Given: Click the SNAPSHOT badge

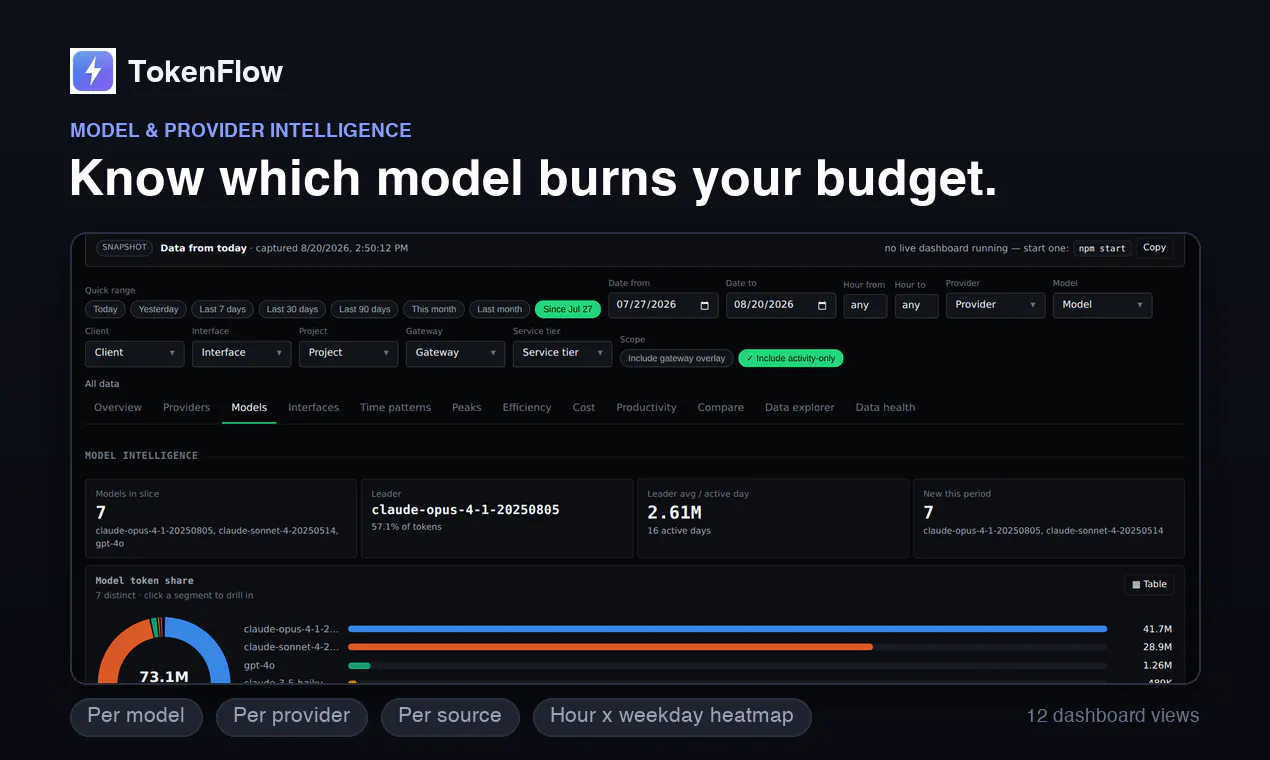Looking at the screenshot, I should click(x=124, y=247).
